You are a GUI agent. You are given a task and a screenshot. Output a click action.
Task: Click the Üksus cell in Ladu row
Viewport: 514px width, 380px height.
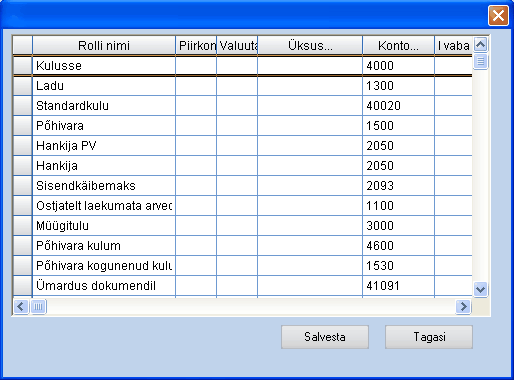tap(310, 86)
